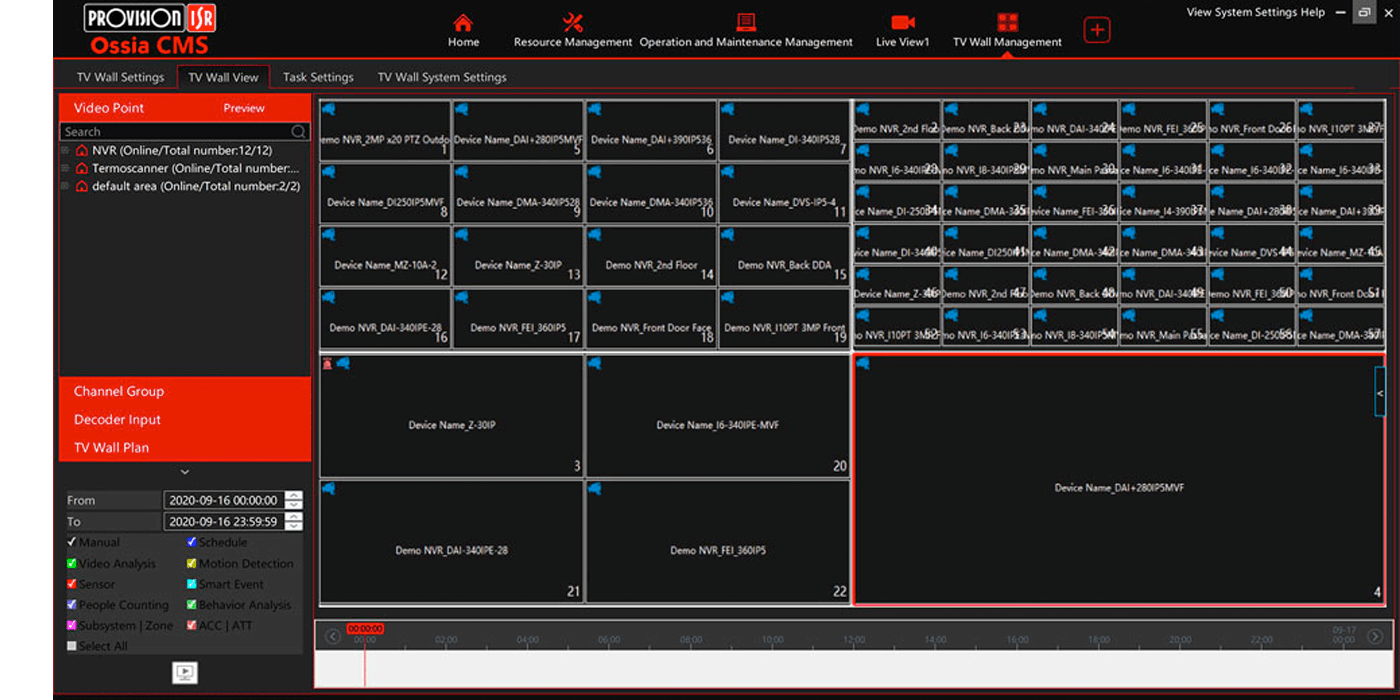Image resolution: width=1400 pixels, height=700 pixels.
Task: Toggle the Manual record checkbox
Action: [72, 542]
